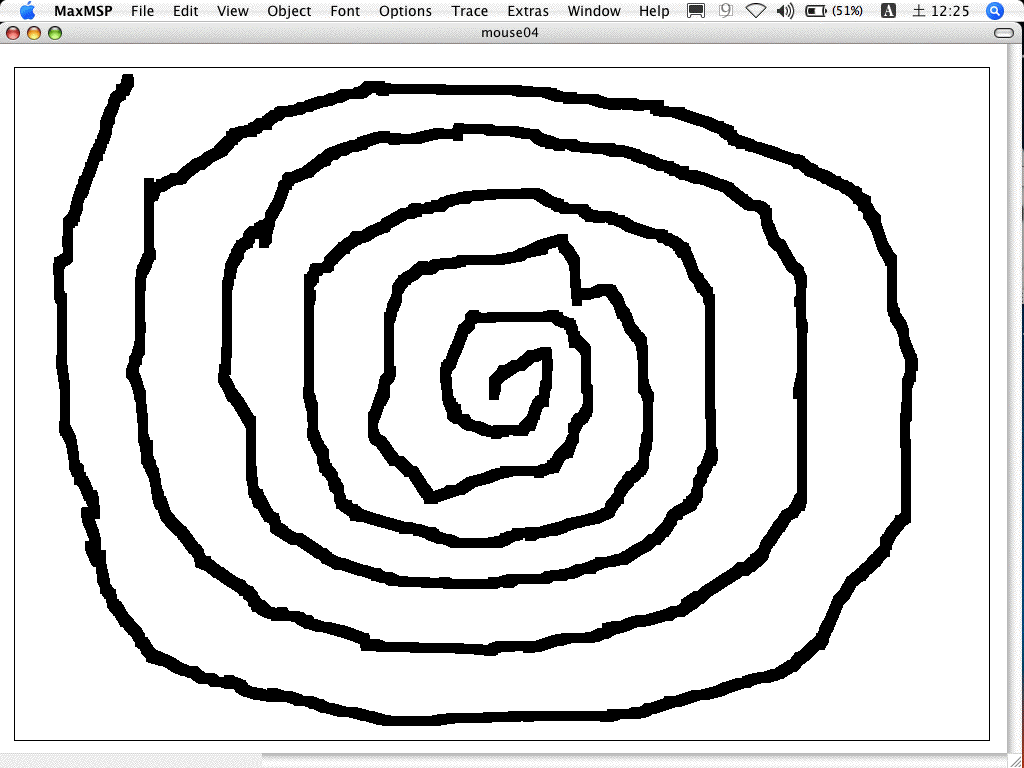The width and height of the screenshot is (1024, 768).
Task: Open the Trace menu
Action: (x=470, y=11)
